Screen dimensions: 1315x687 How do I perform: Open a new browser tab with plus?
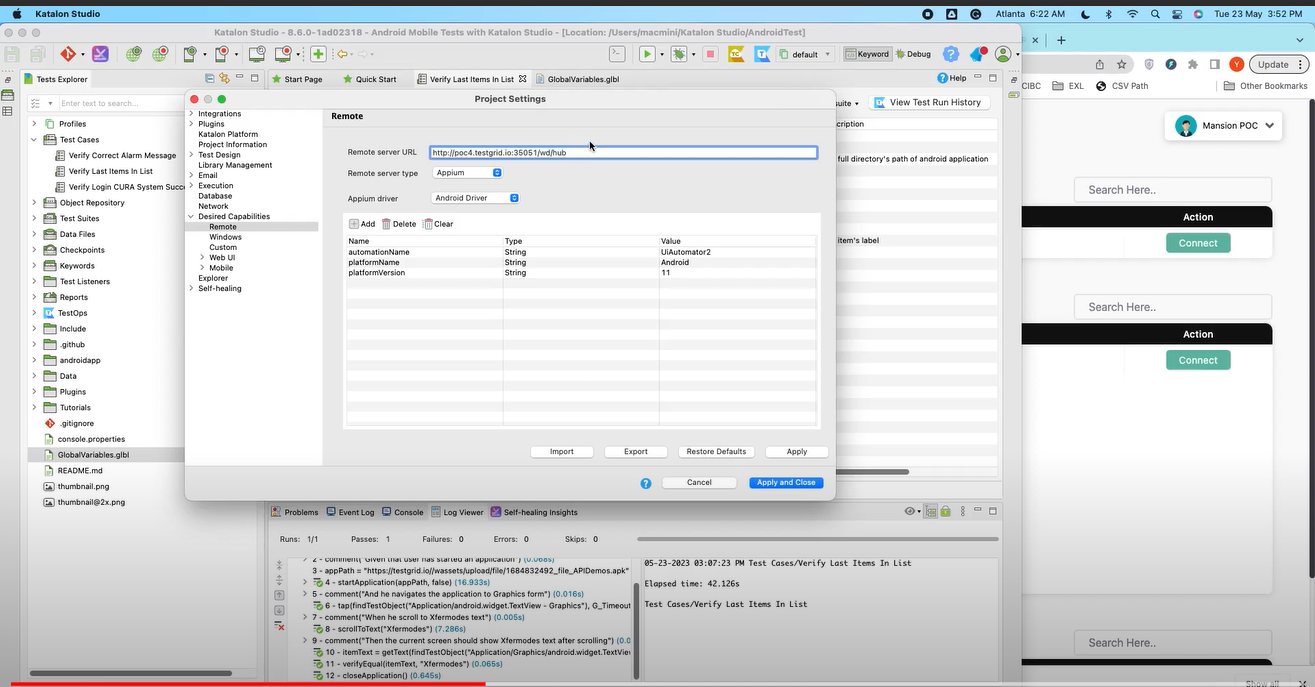1061,40
